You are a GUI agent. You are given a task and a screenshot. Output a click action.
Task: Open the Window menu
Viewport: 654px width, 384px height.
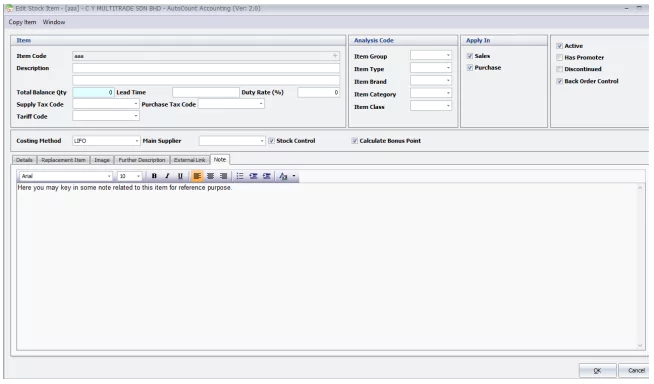point(54,22)
